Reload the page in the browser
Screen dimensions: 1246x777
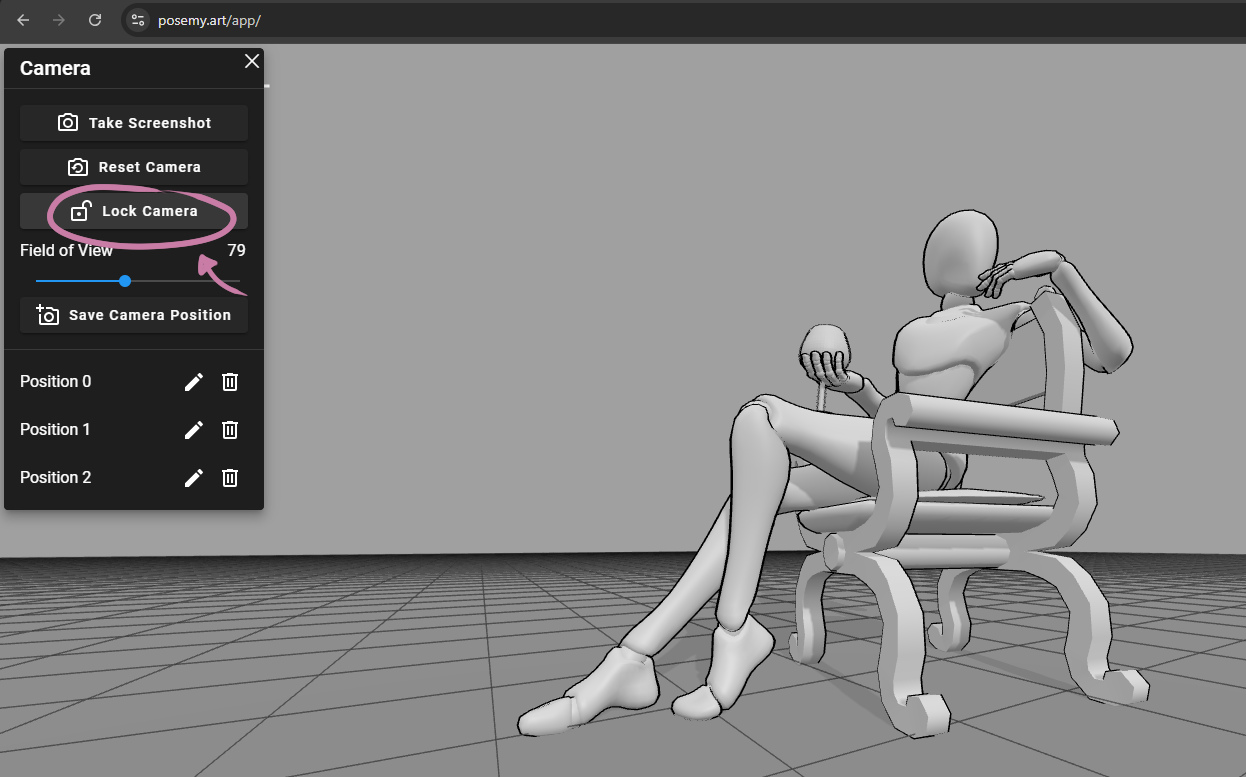coord(95,20)
